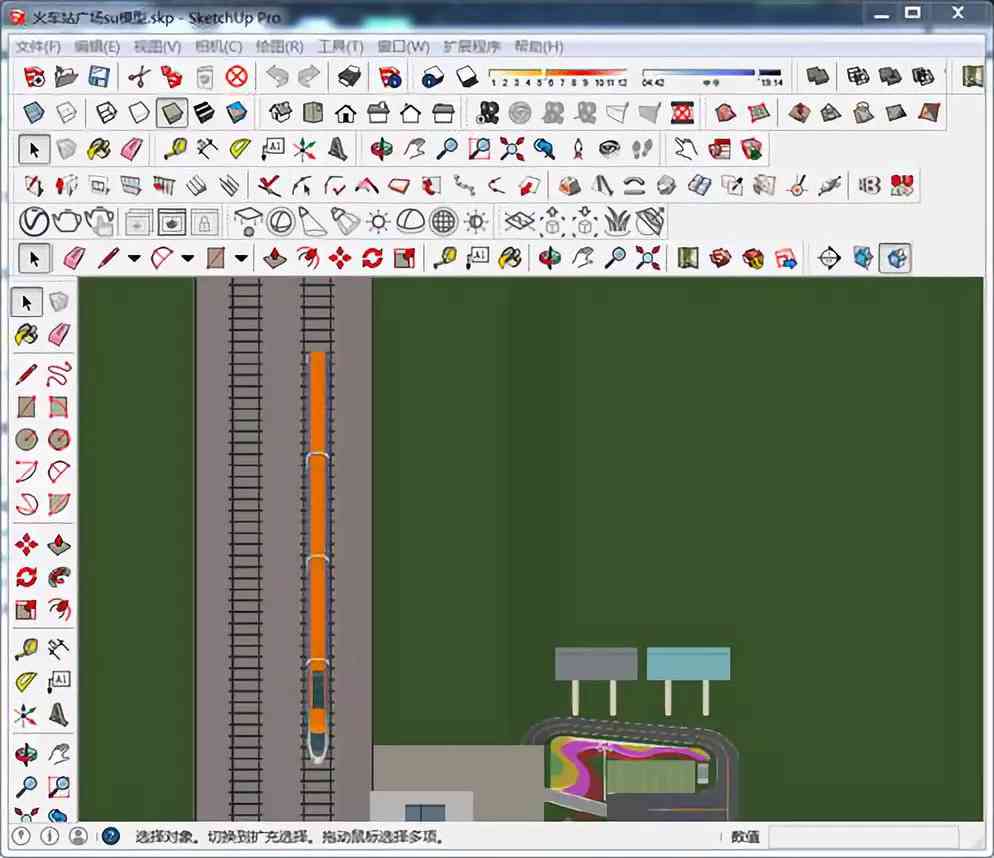Click the blue shadow time-of-day slider

pyautogui.click(x=713, y=77)
